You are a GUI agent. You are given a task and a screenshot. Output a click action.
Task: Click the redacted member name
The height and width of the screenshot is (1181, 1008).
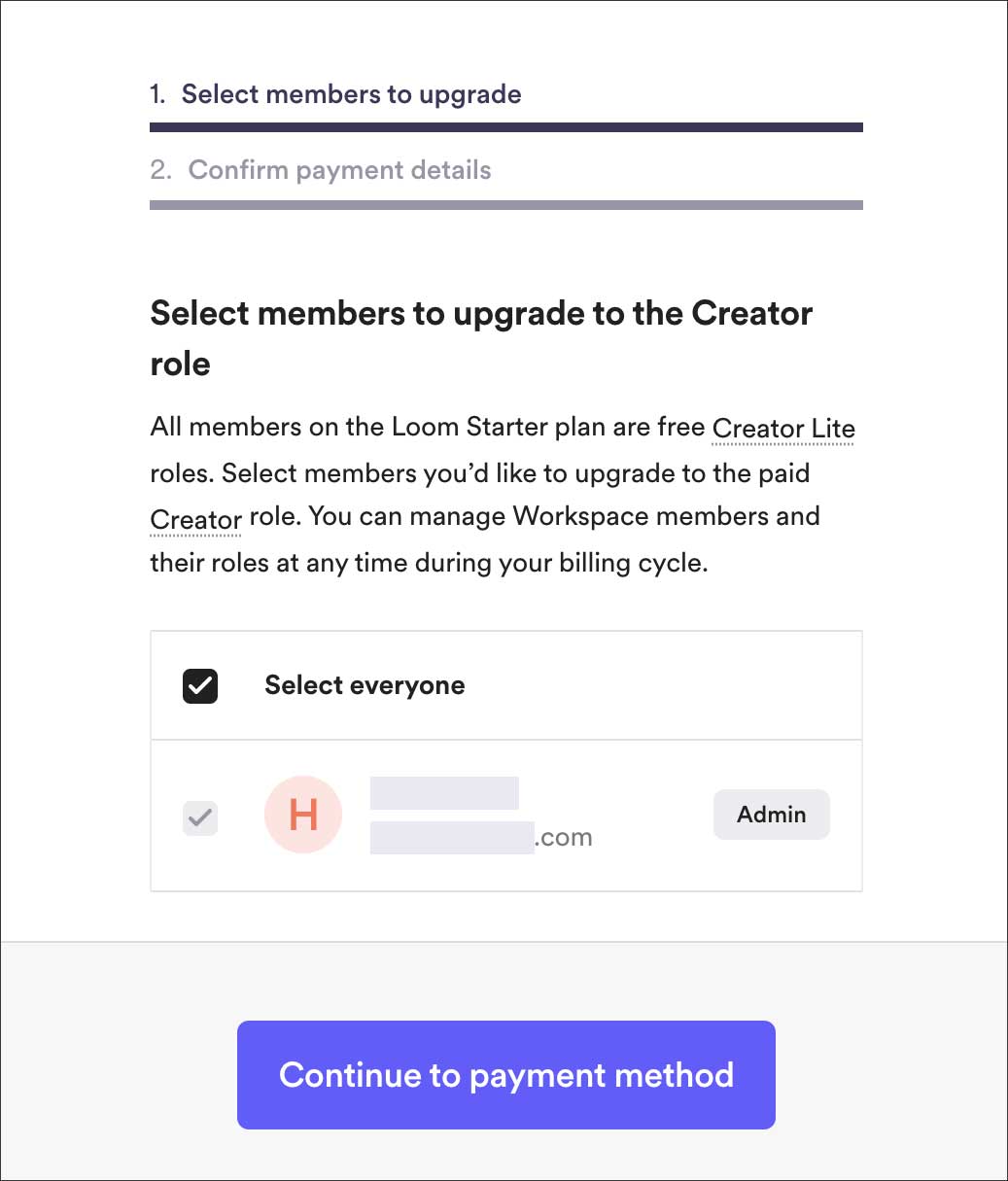(444, 793)
